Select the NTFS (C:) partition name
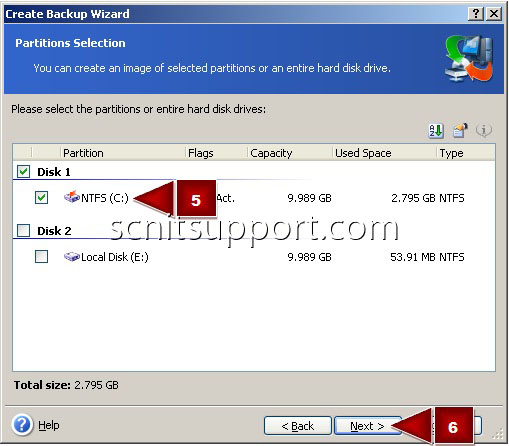The image size is (509, 446). pyautogui.click(x=105, y=198)
